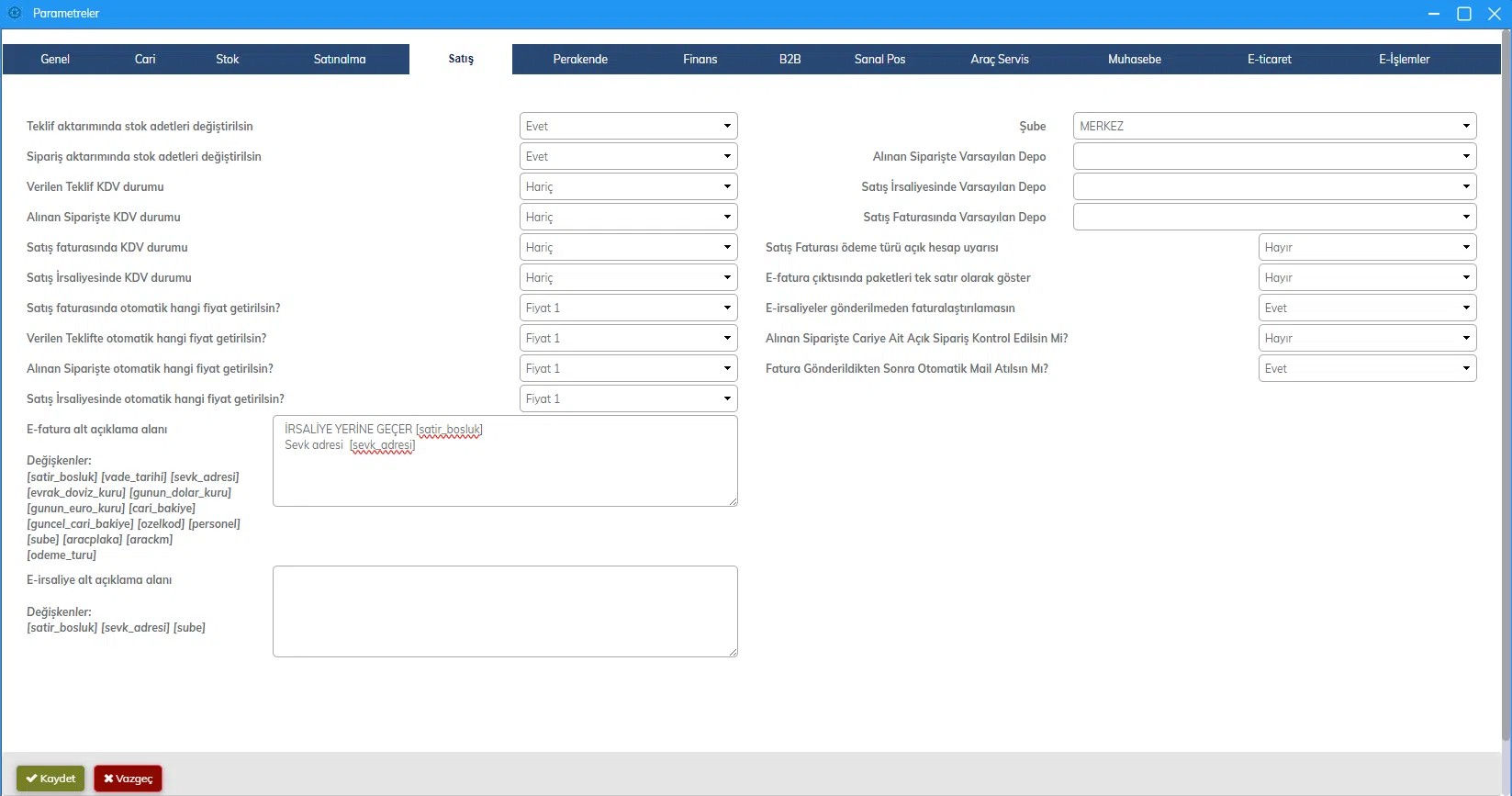Click the Kaydet save button

coord(50,779)
